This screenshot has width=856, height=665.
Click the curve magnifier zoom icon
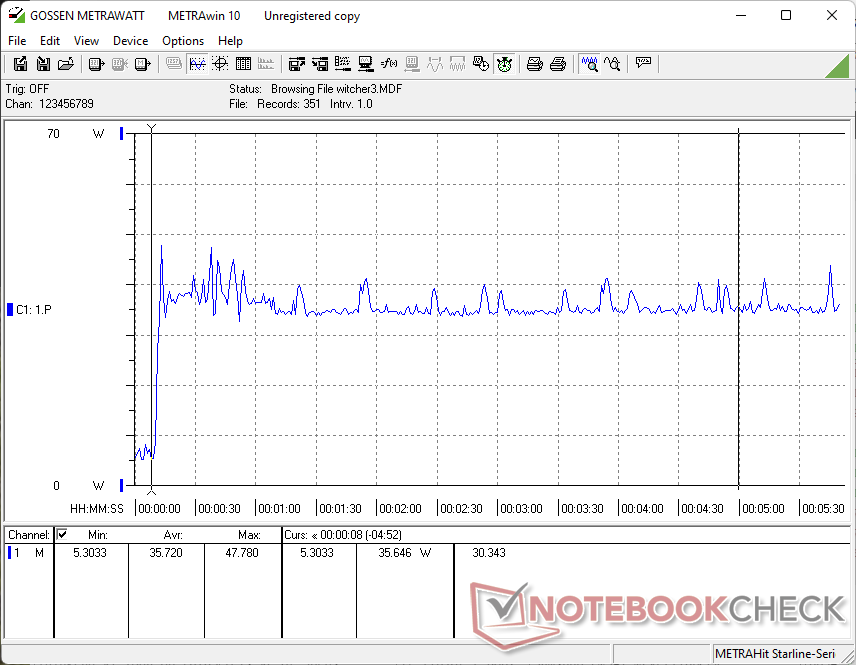(x=613, y=64)
